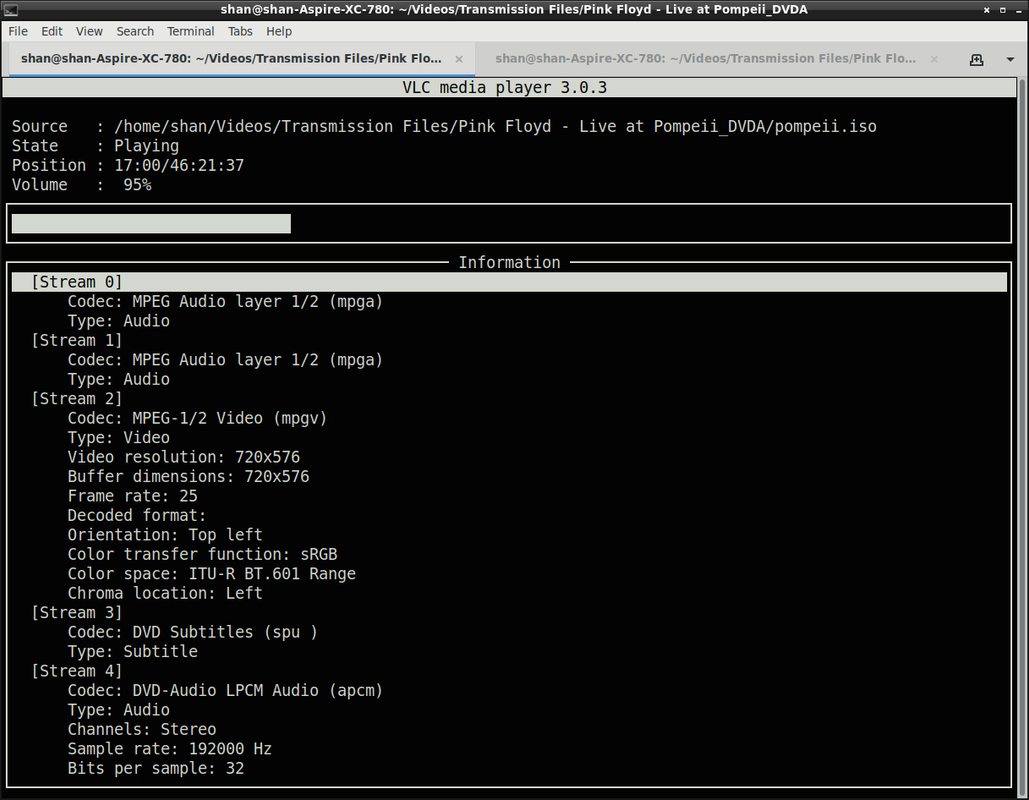Click Video resolution: 720x576 line

point(184,457)
